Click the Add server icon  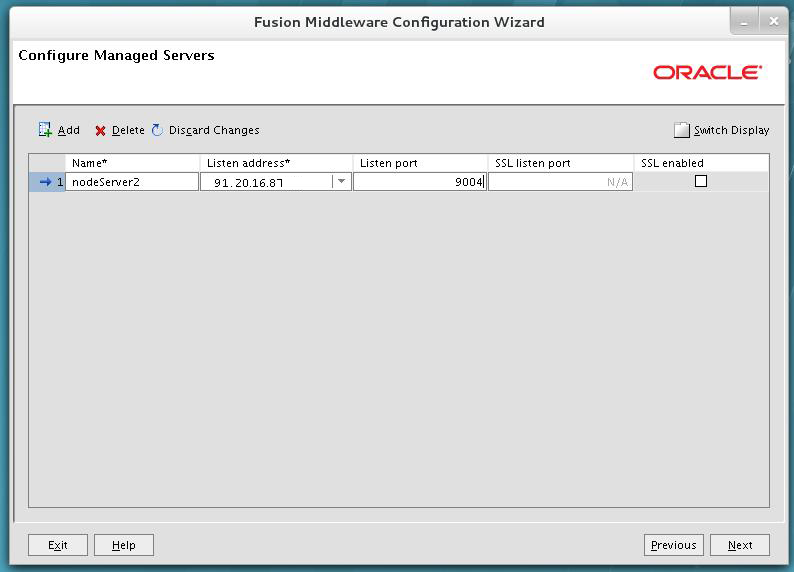point(45,130)
